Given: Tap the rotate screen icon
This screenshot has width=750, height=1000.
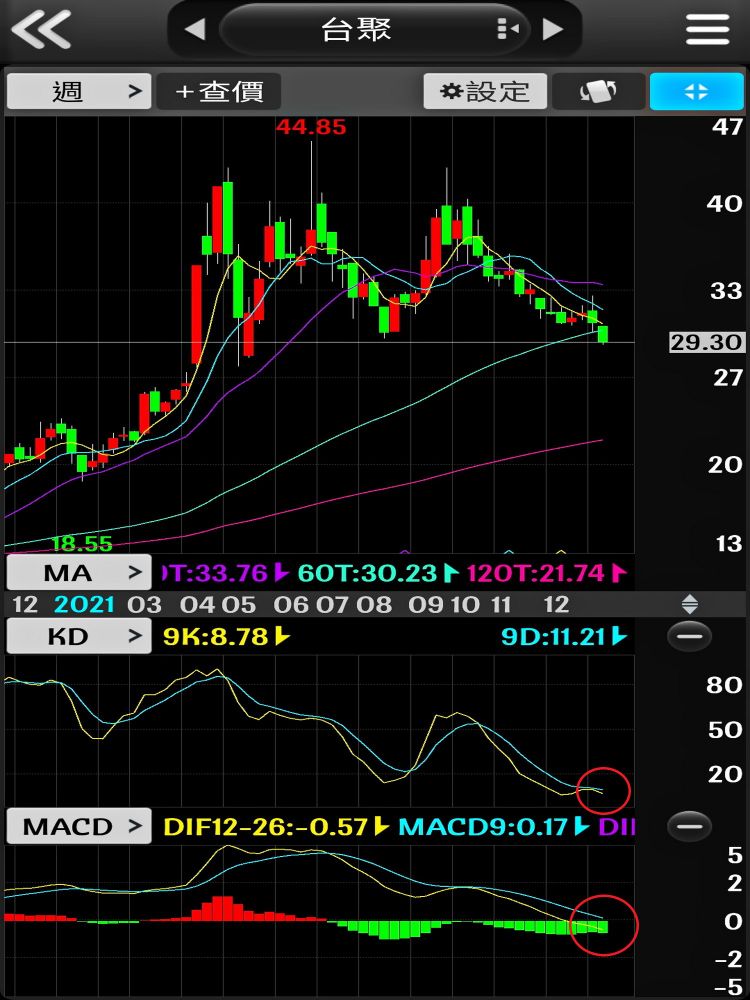Looking at the screenshot, I should (x=597, y=92).
